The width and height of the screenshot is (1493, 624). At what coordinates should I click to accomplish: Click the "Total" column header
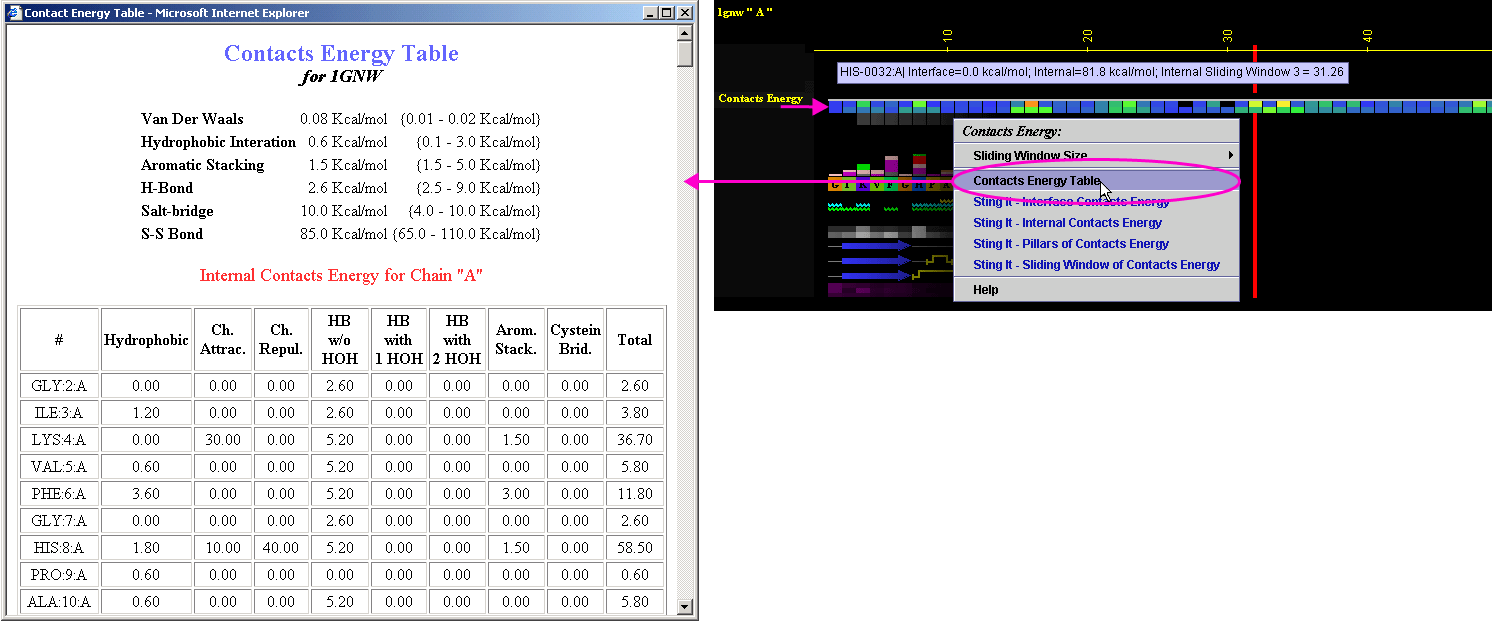coord(635,340)
